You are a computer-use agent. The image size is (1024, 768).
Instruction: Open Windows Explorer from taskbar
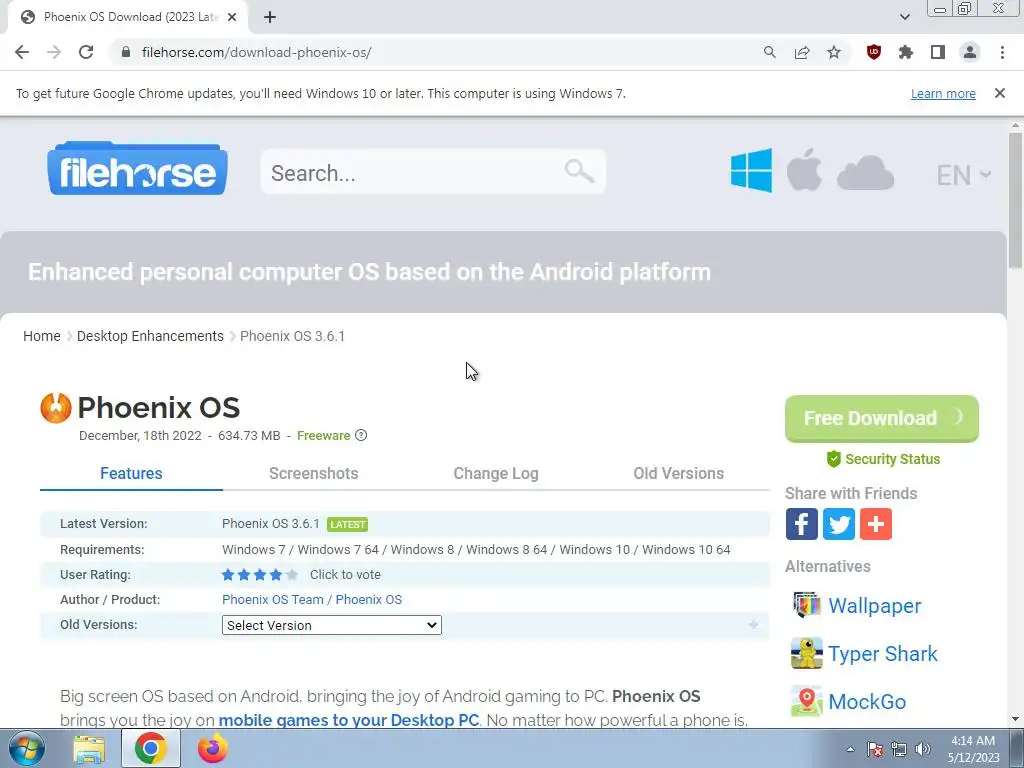89,749
